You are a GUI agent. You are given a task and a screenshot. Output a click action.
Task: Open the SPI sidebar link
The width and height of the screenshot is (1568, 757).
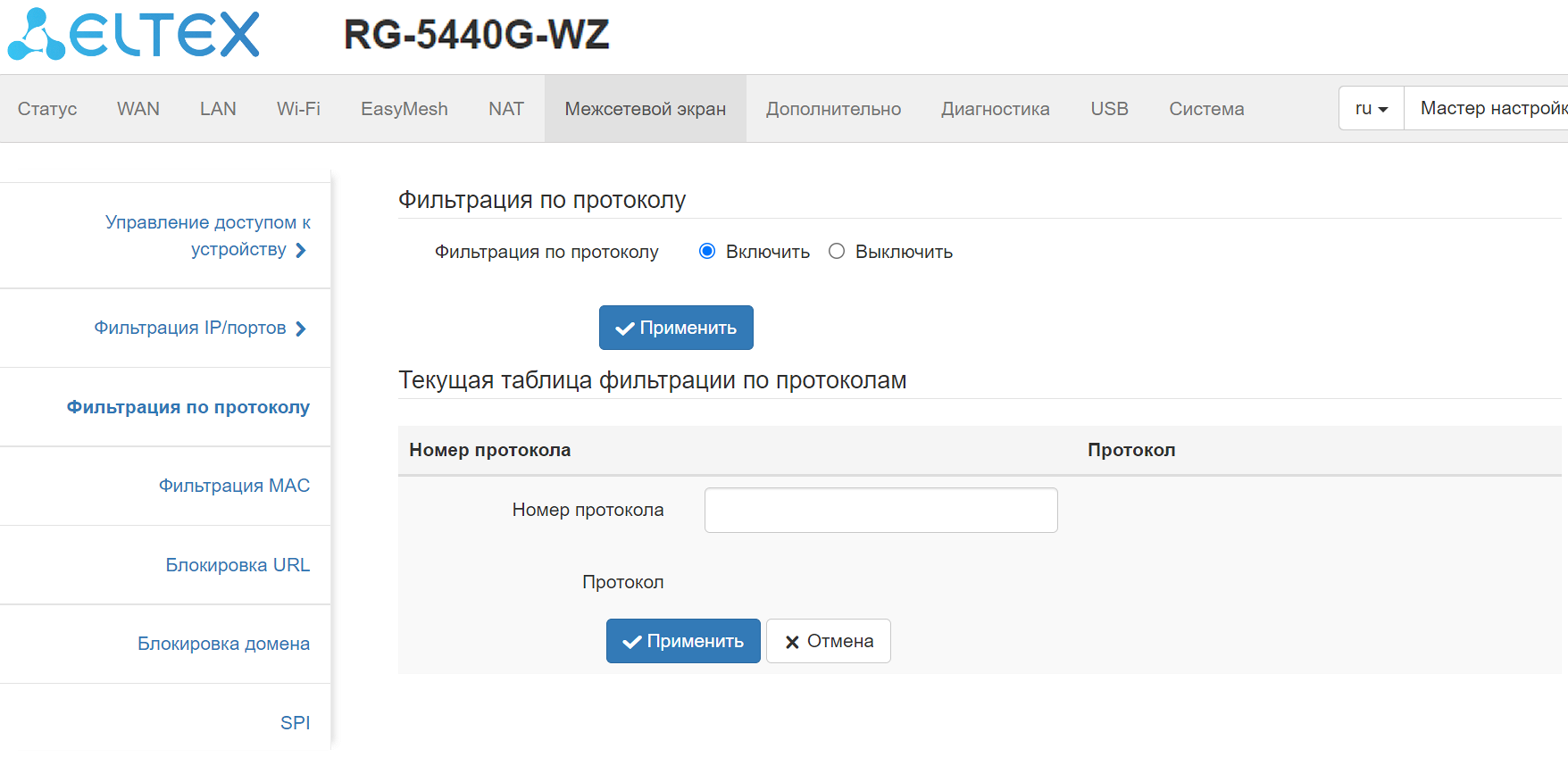pos(295,723)
